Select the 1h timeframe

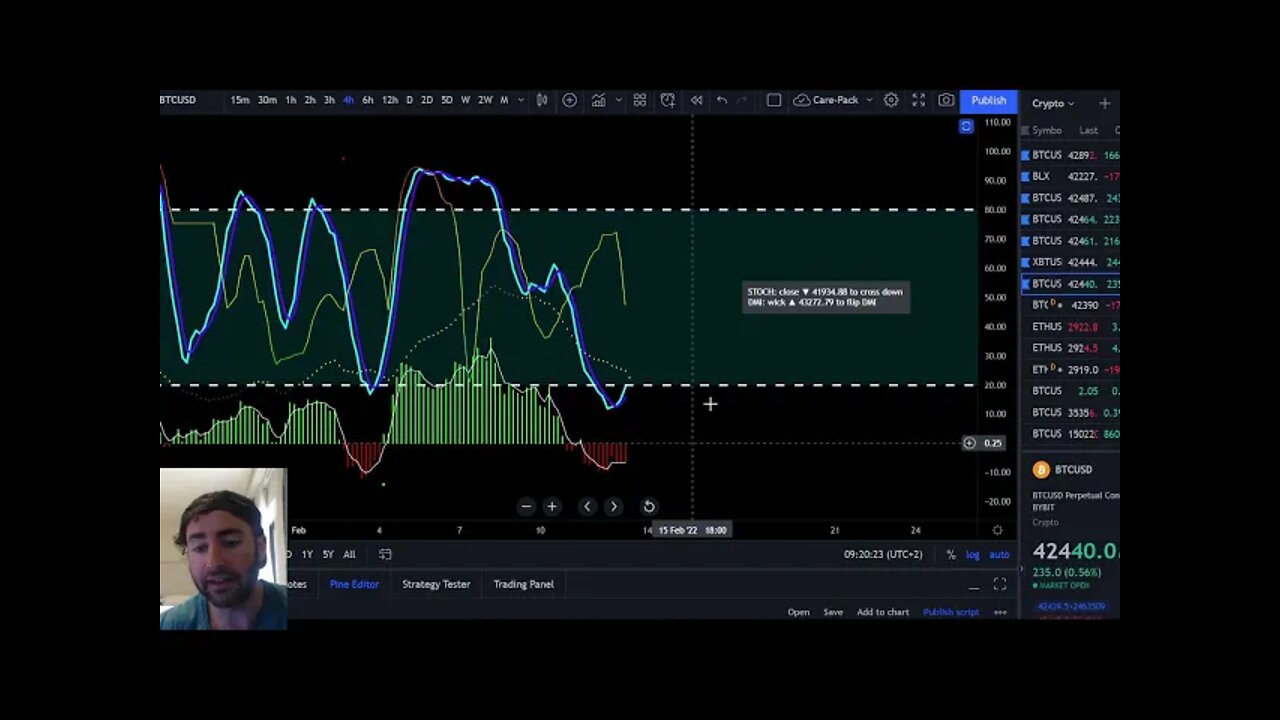pyautogui.click(x=290, y=100)
